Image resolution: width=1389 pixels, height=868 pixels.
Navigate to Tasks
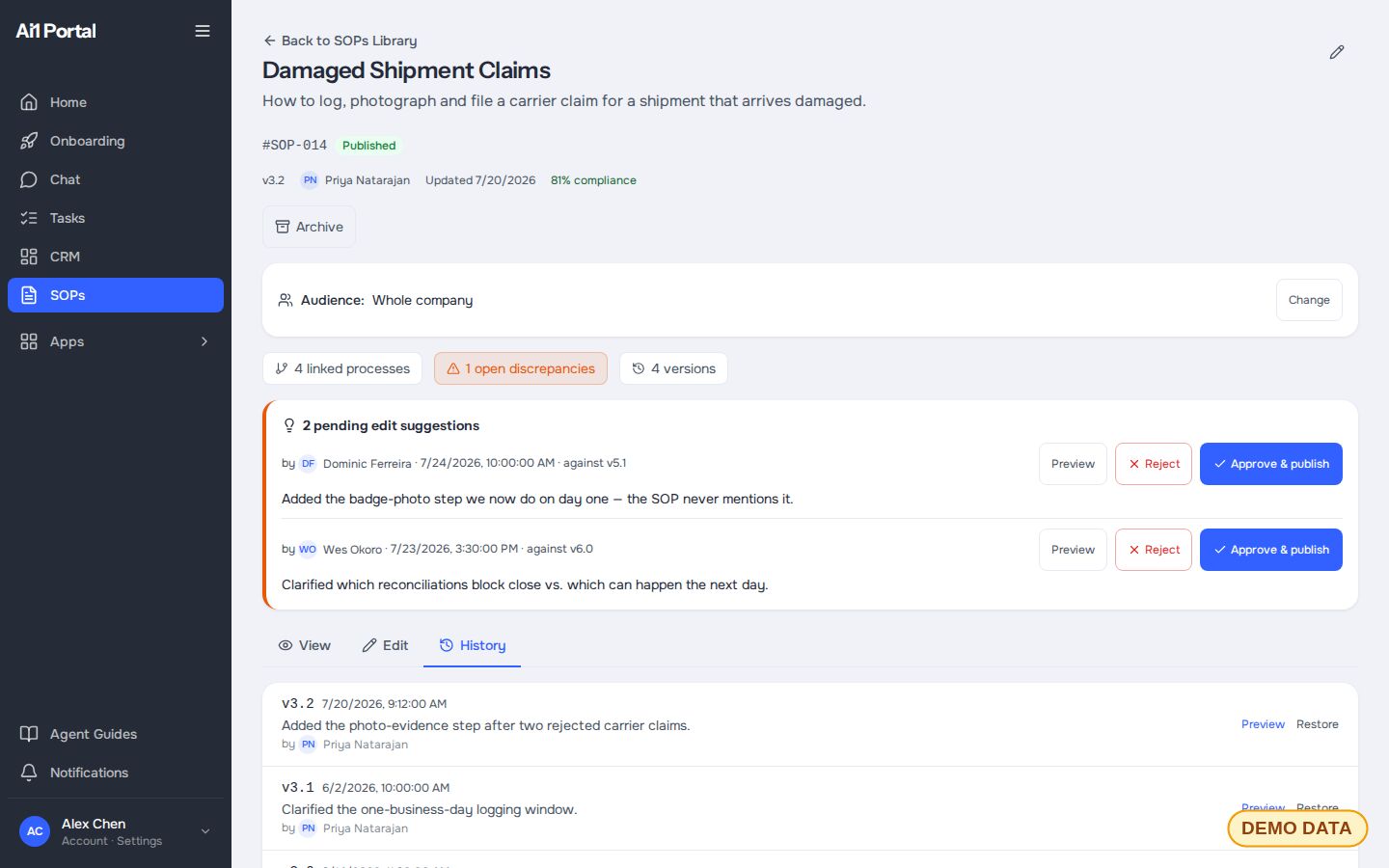116,218
